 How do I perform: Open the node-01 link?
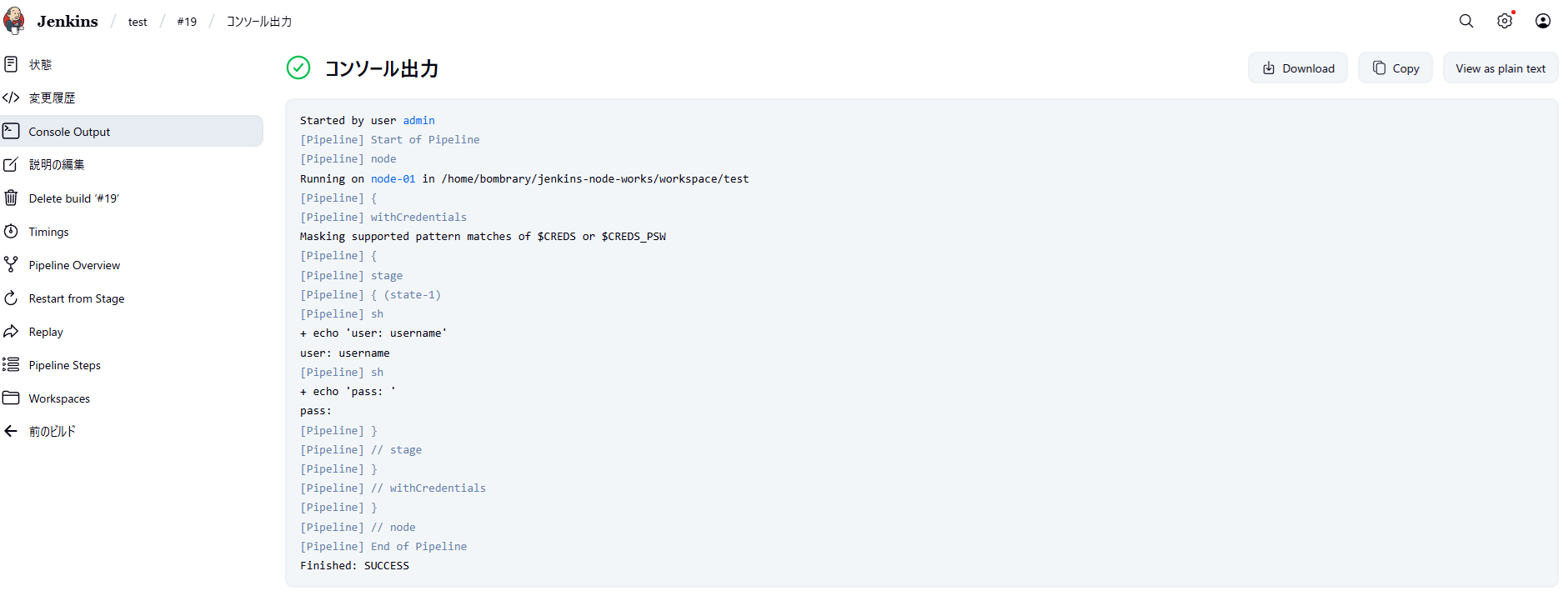393,179
